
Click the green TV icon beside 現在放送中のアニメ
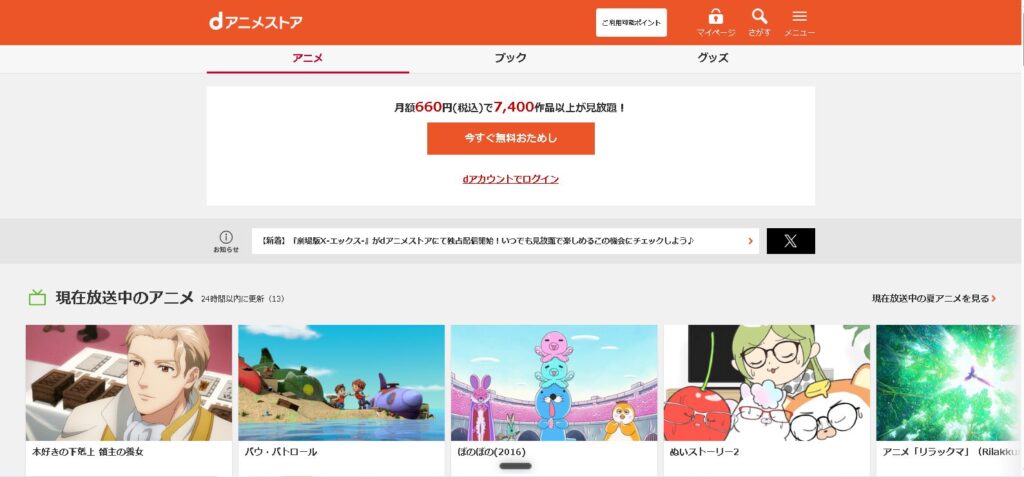pos(37,298)
